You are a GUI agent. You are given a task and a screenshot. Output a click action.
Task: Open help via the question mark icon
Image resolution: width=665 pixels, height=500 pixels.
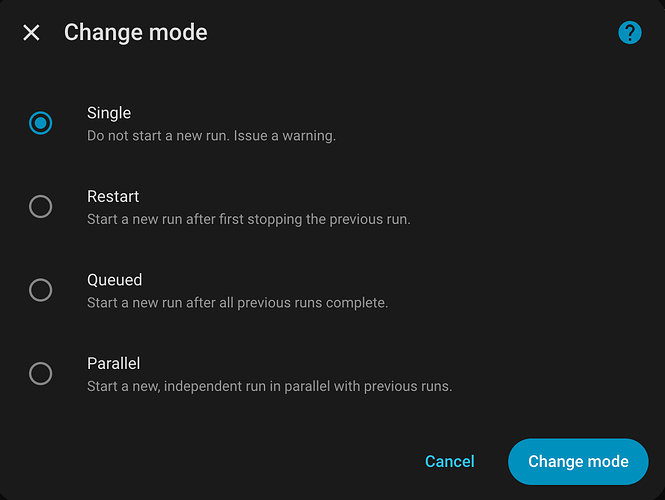pos(629,33)
